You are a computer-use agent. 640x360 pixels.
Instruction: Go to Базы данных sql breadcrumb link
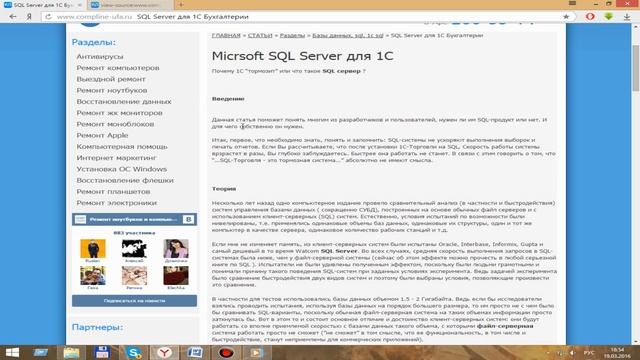348,36
